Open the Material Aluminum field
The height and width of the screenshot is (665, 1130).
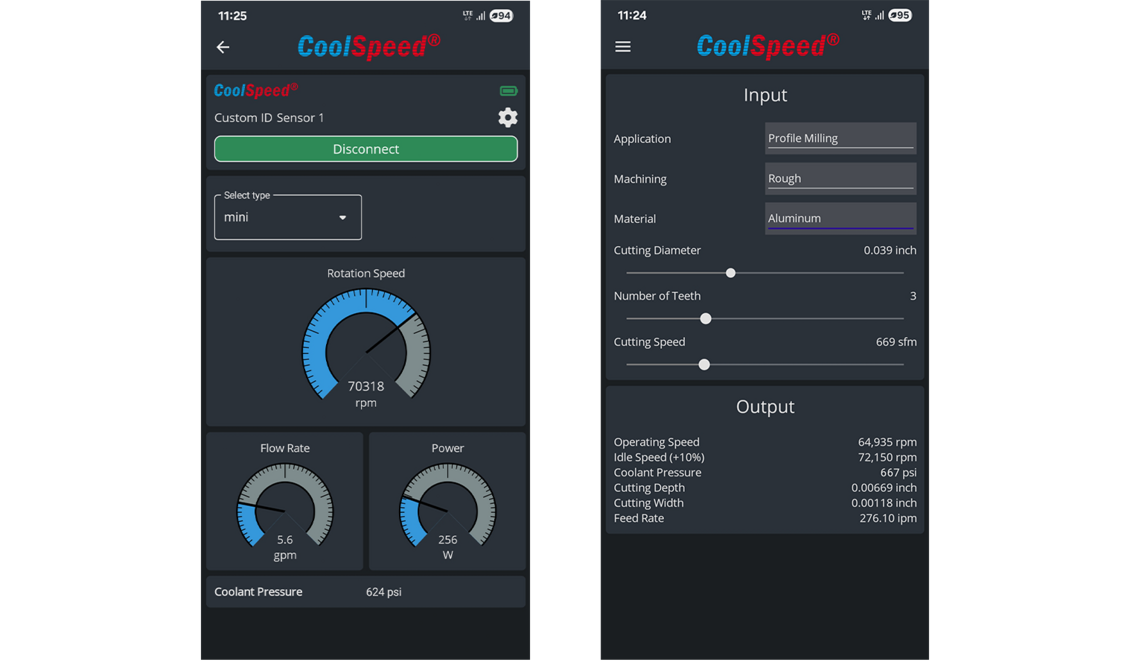pyautogui.click(x=840, y=218)
